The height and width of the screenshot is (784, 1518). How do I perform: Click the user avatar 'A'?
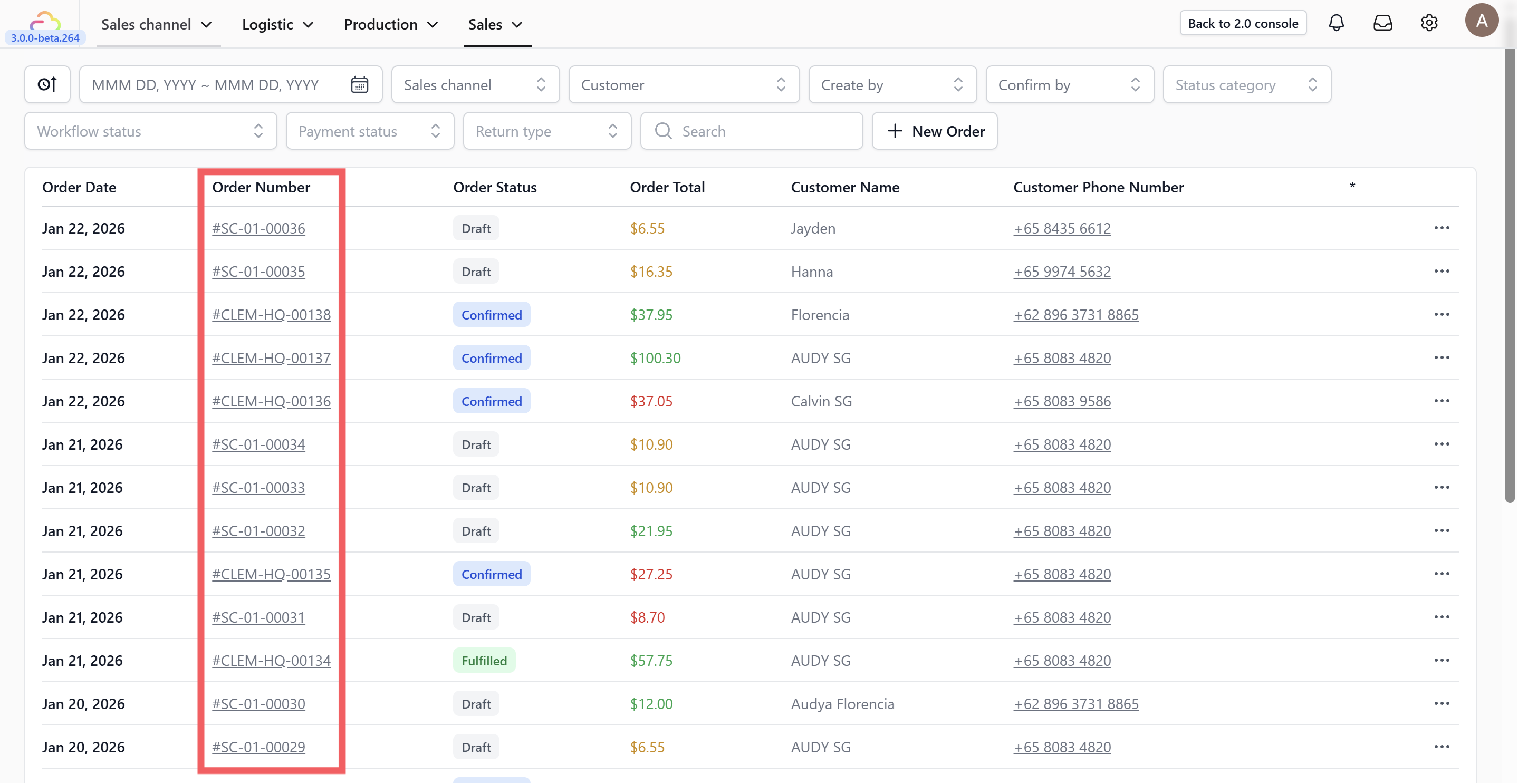(1482, 21)
